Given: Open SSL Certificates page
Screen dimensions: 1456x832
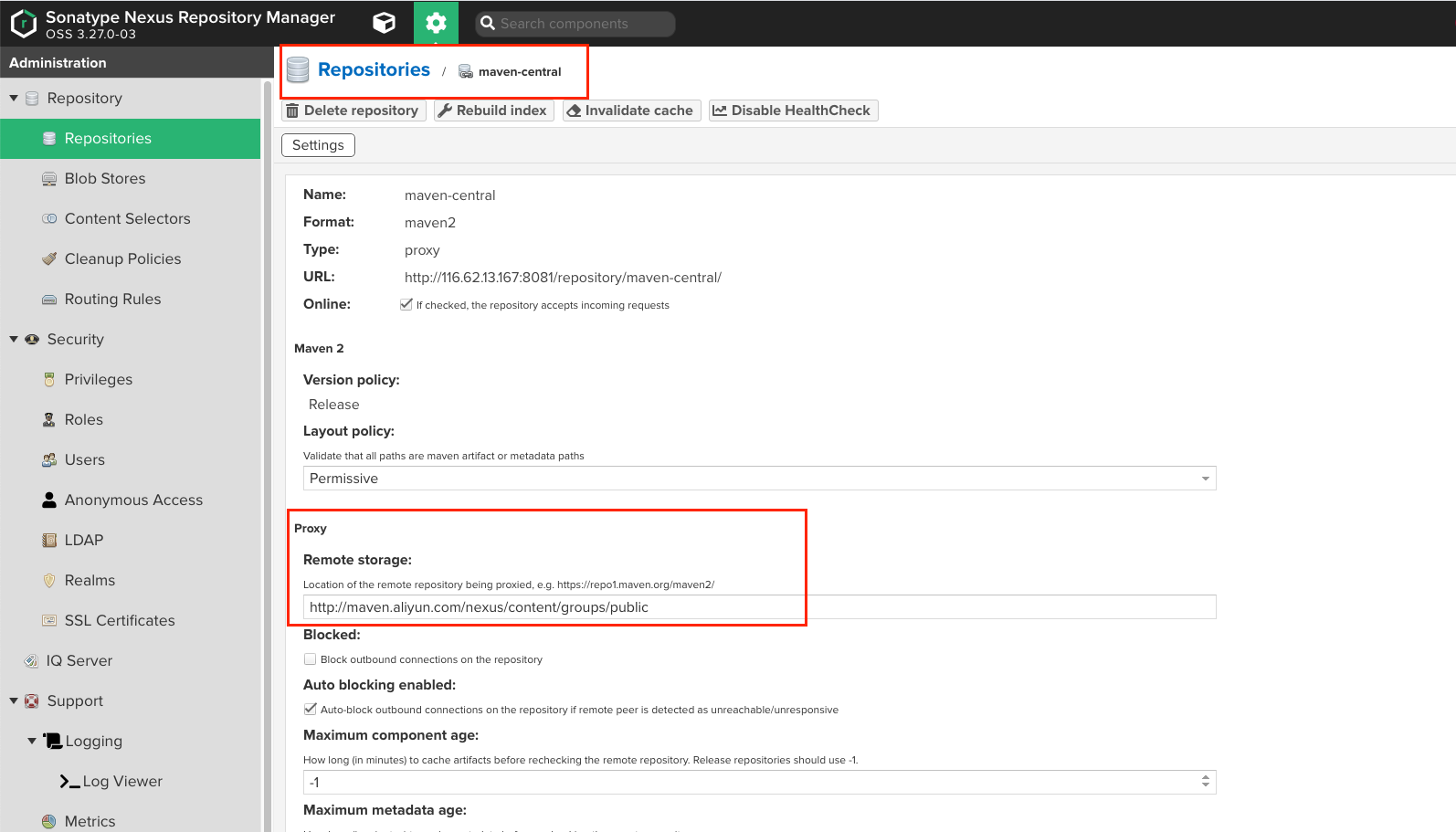Looking at the screenshot, I should tap(131, 621).
